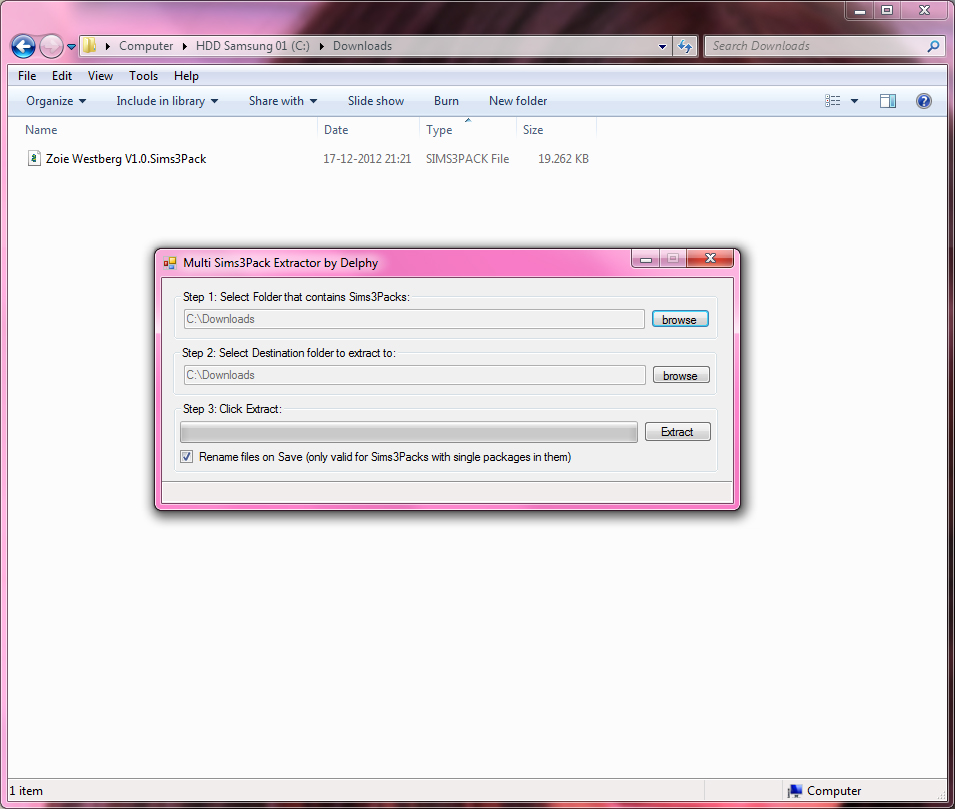Expand the arrow before Downloads breadcrumb
955x809 pixels.
click(322, 46)
